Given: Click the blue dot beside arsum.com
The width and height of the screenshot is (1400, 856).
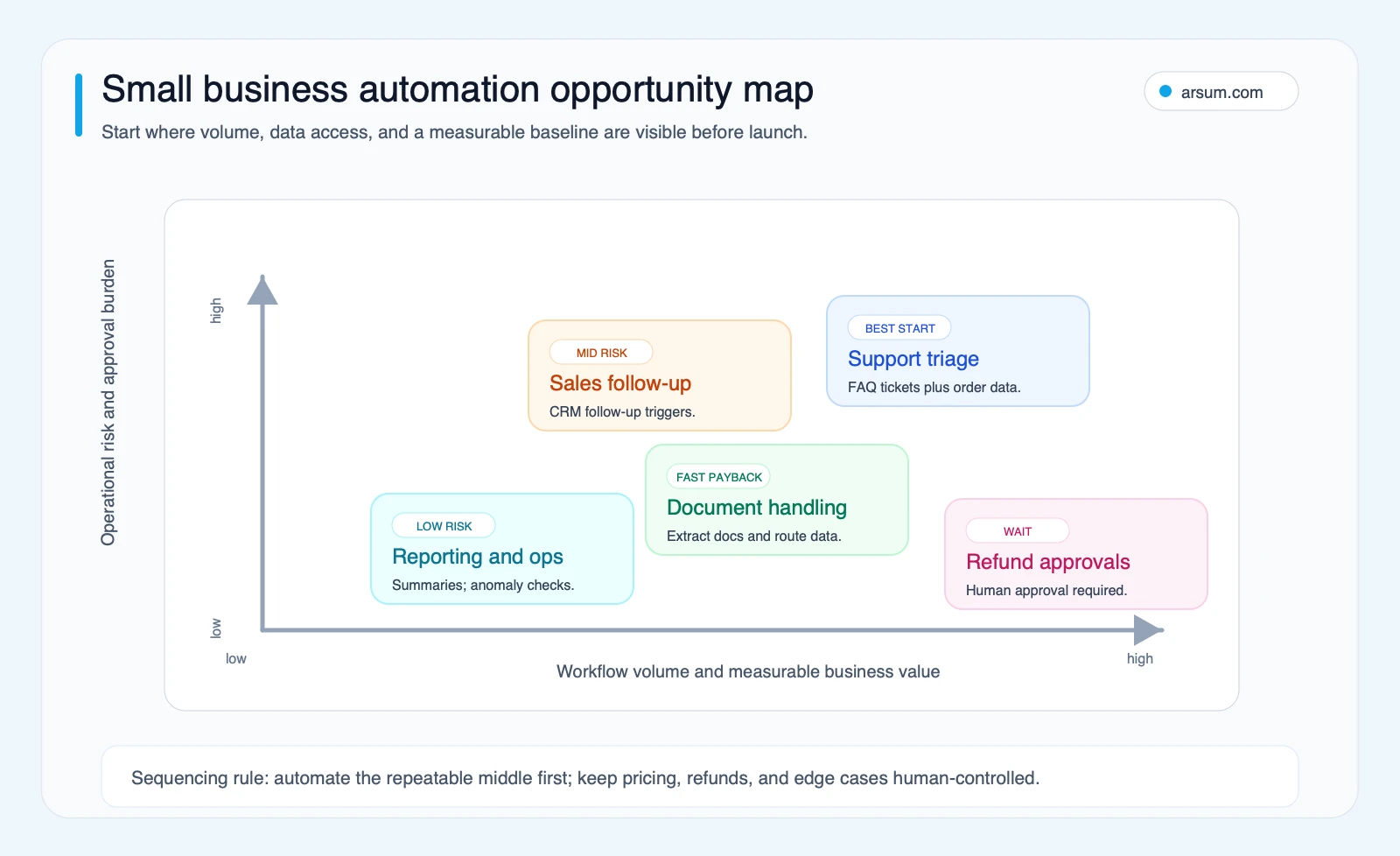Looking at the screenshot, I should 1165,91.
